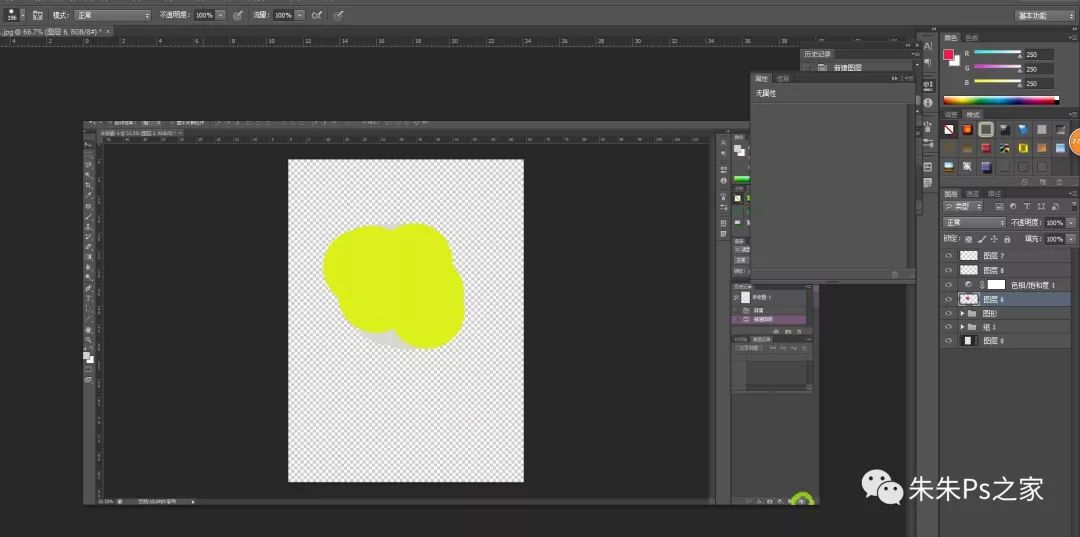Expand the 组 1 layer group
Image resolution: width=1080 pixels, height=537 pixels.
(x=963, y=327)
